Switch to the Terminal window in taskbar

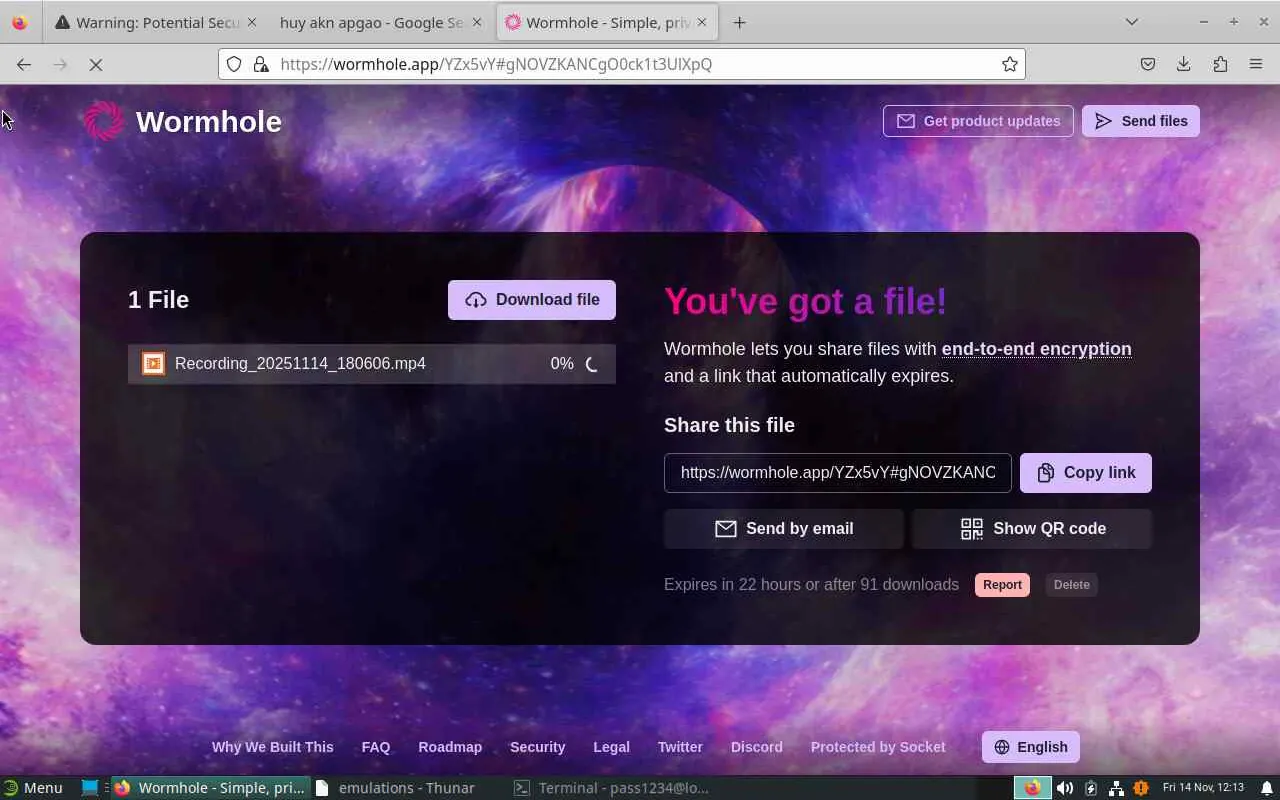click(611, 788)
